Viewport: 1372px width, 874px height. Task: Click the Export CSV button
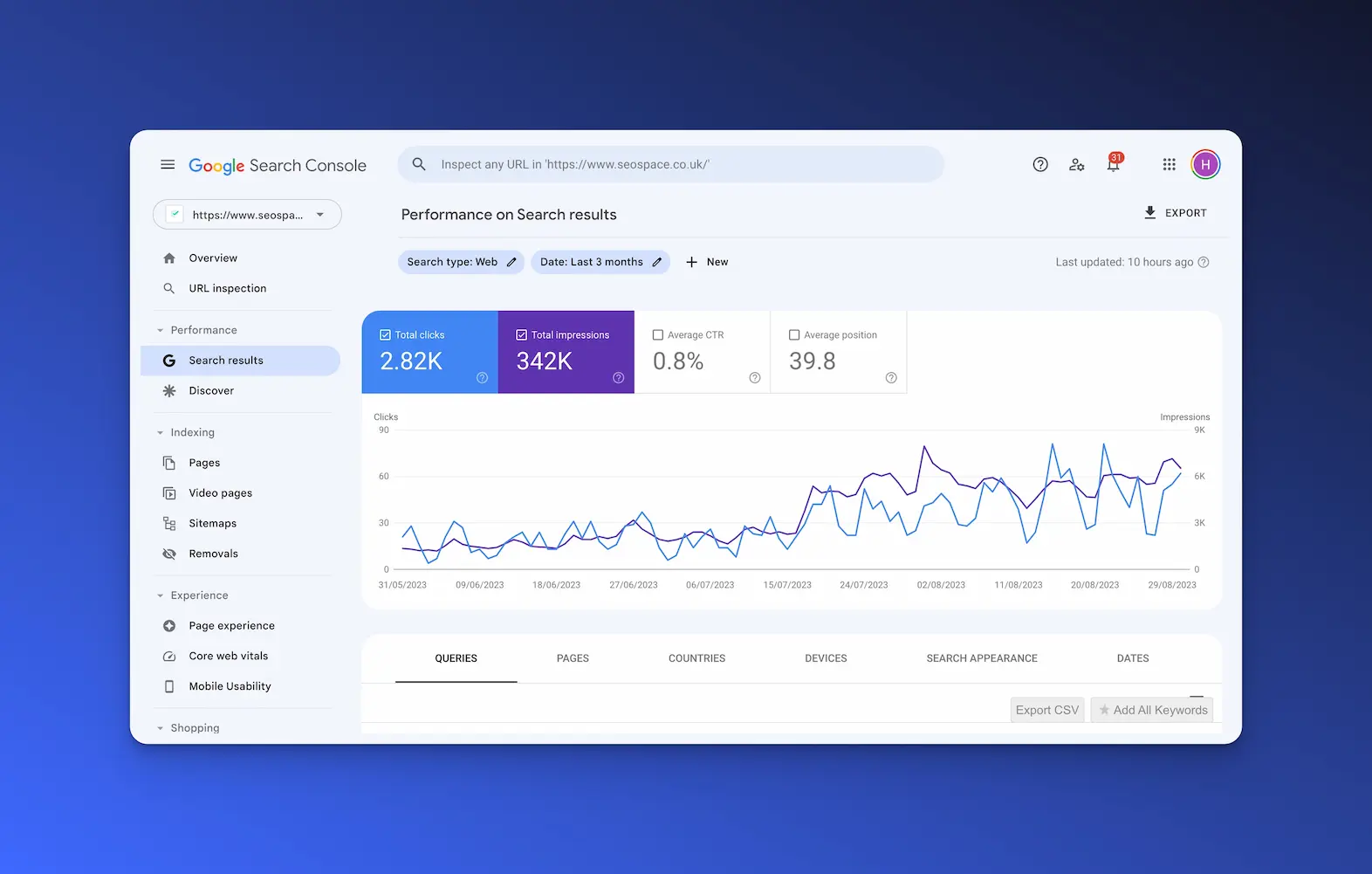pos(1047,710)
